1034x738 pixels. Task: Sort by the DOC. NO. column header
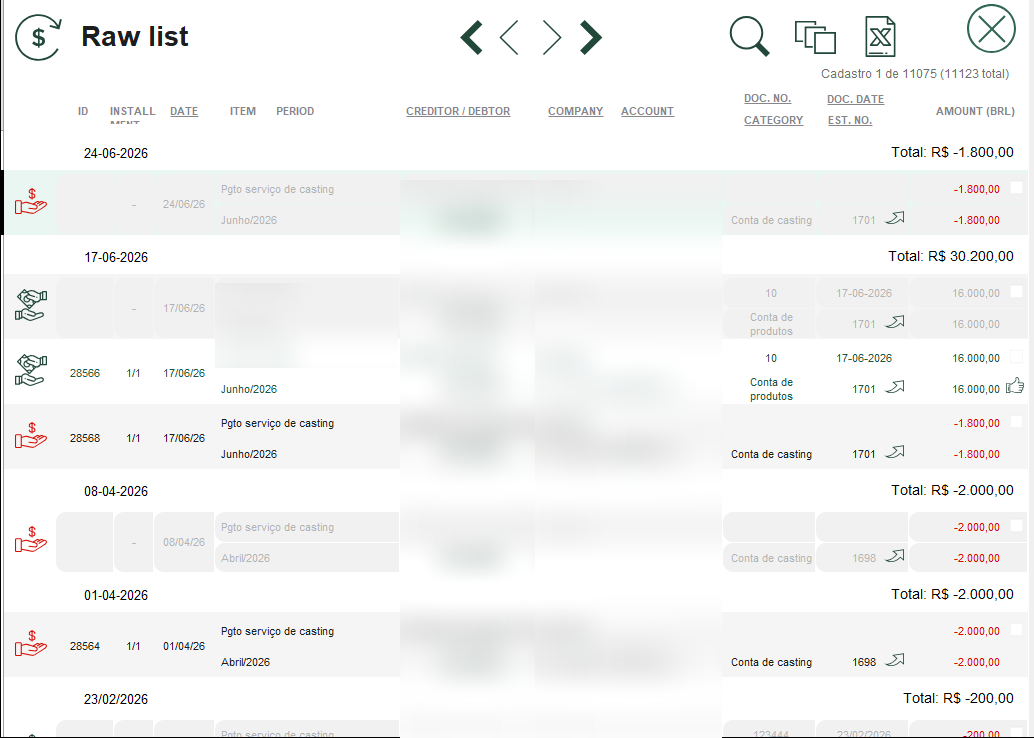pyautogui.click(x=768, y=98)
